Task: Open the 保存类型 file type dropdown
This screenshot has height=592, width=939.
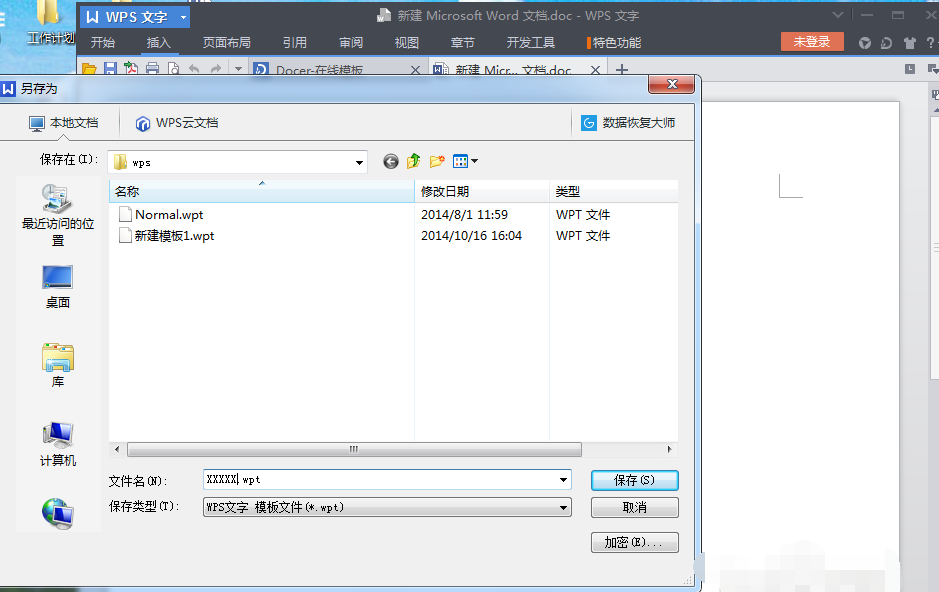Action: click(563, 507)
